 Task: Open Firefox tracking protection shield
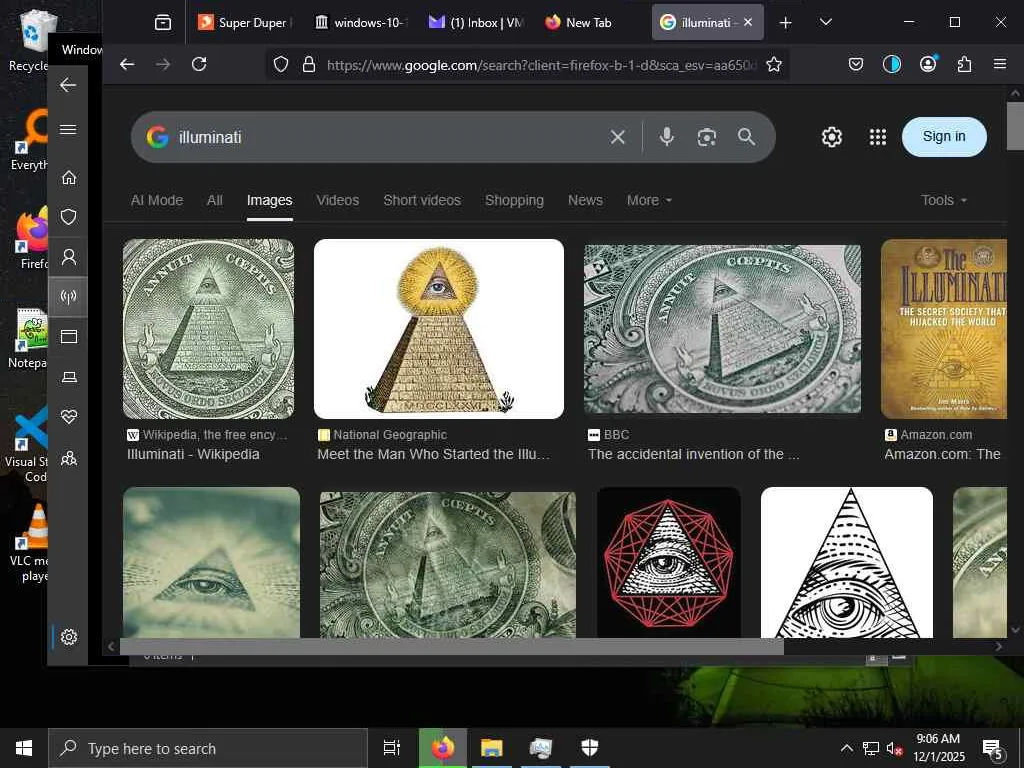(x=281, y=64)
